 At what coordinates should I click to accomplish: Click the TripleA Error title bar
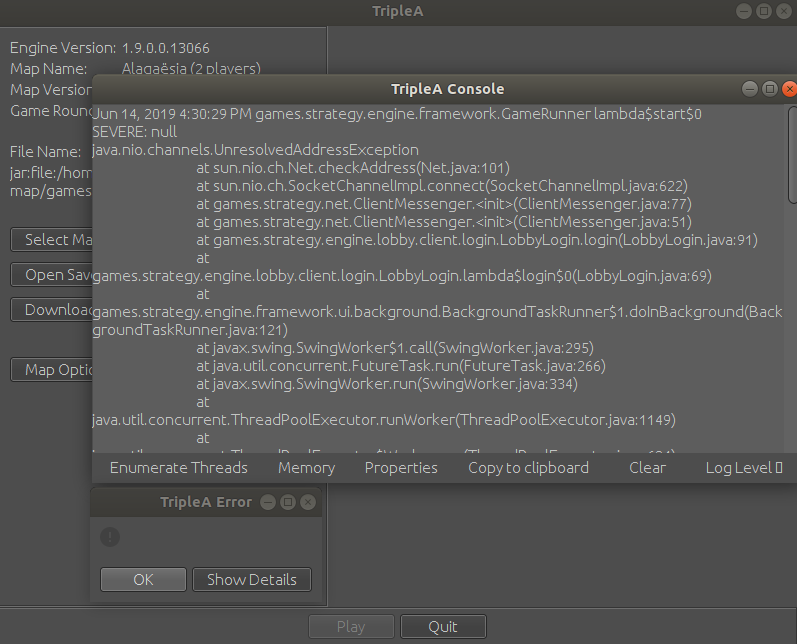click(x=206, y=502)
